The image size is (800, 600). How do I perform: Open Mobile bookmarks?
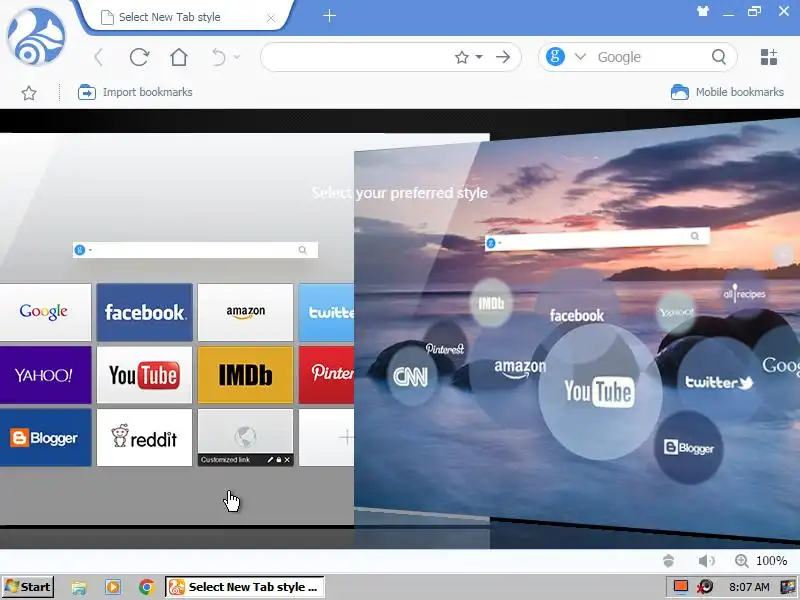point(727,92)
